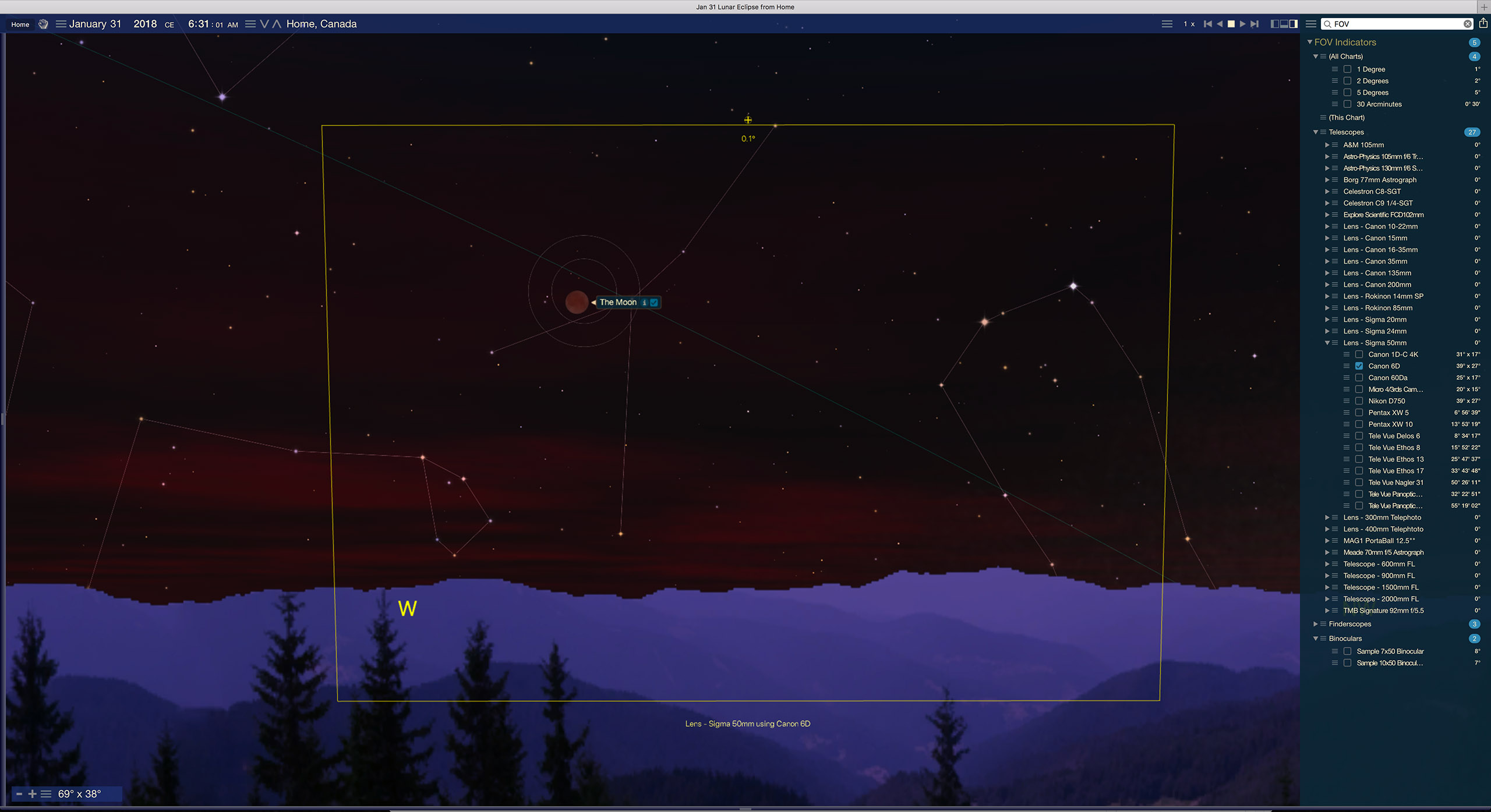
Task: Click the share export icon
Action: [x=1483, y=23]
